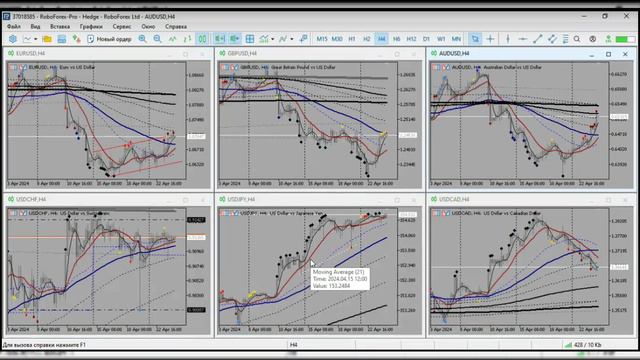Toggle the algo trading icon
Viewport: 640px width, 360px height.
(76, 39)
